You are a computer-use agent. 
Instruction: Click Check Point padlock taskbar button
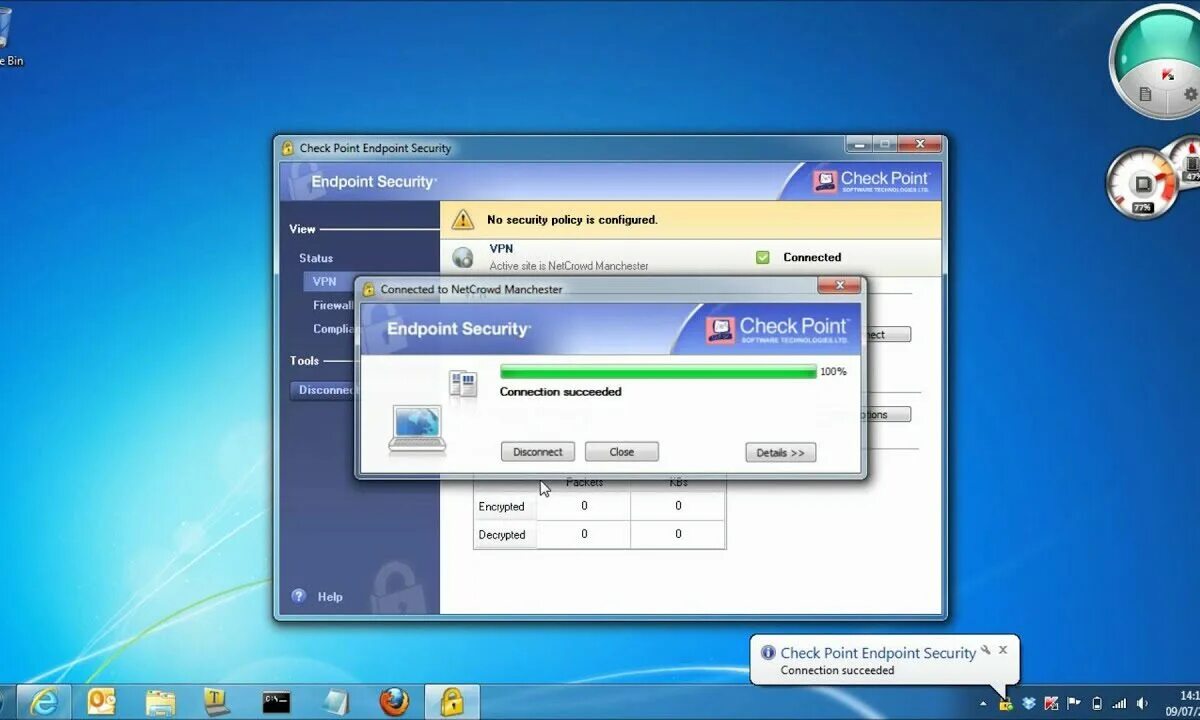[x=451, y=701]
